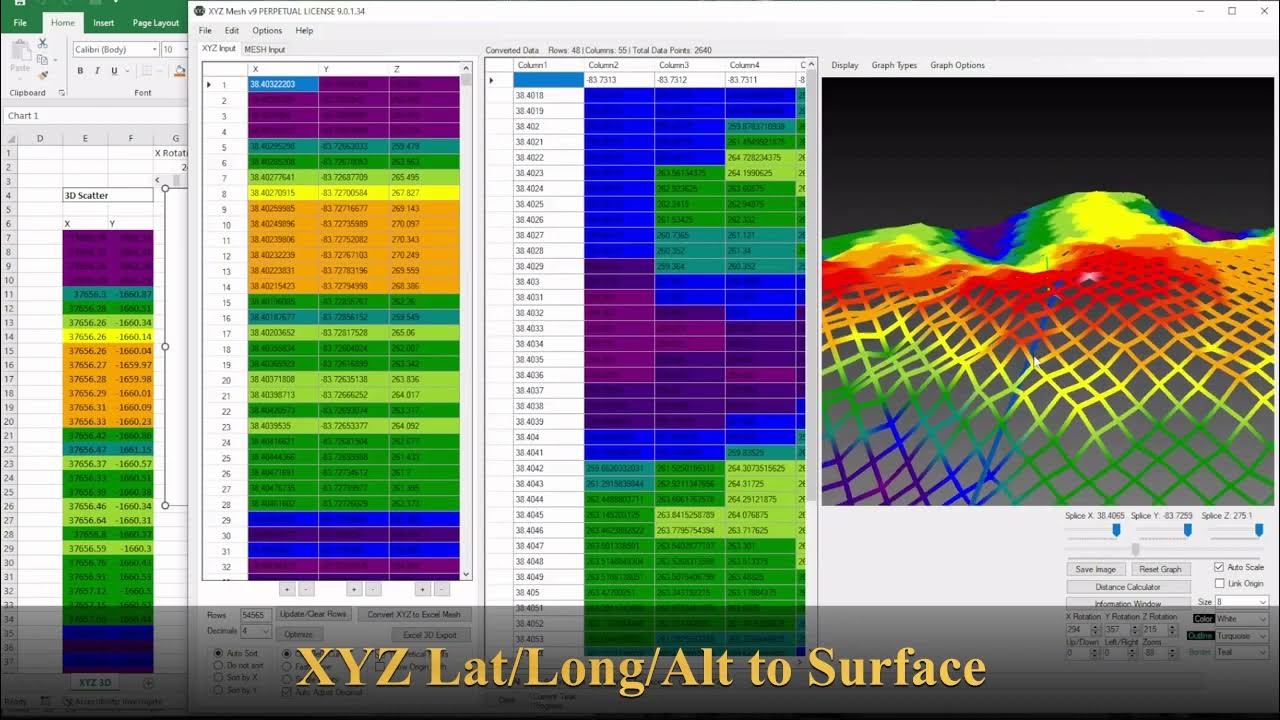Click the Optimize button
The image size is (1280, 720).
click(x=298, y=634)
